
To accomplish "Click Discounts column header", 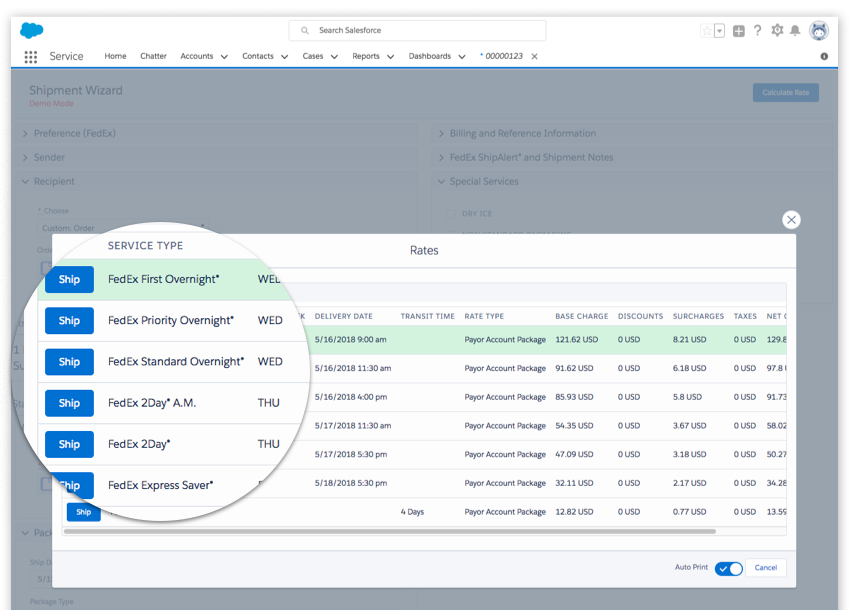I will coord(640,316).
